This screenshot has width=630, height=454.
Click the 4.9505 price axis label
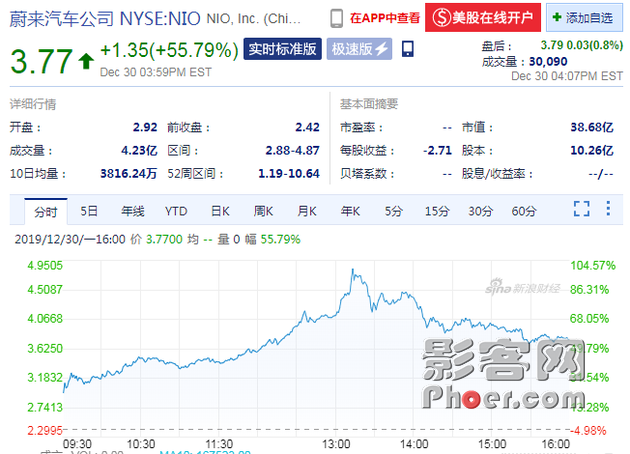[x=45, y=266]
